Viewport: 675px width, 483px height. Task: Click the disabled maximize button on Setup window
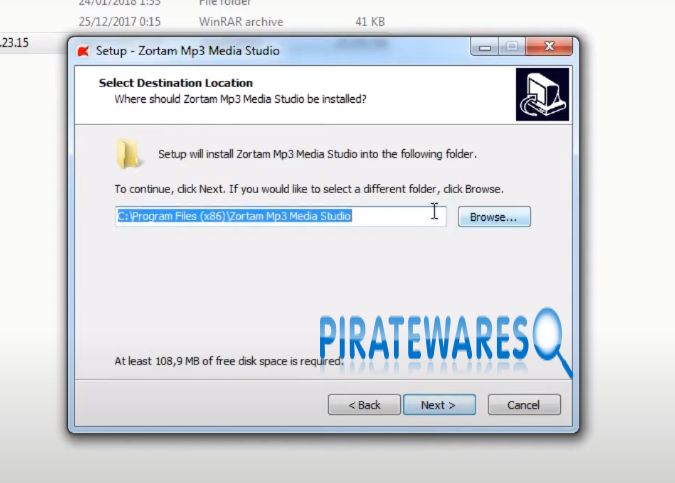[x=512, y=47]
